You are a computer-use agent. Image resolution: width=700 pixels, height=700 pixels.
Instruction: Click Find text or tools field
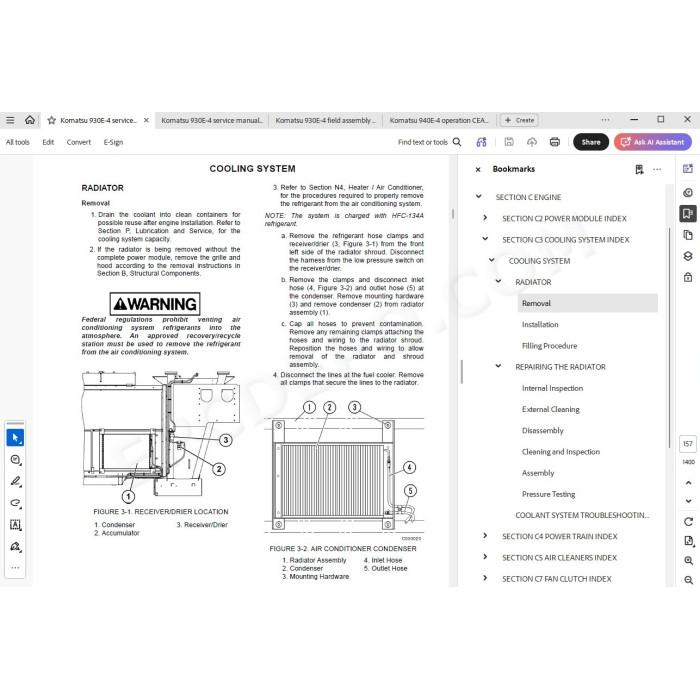tap(422, 142)
